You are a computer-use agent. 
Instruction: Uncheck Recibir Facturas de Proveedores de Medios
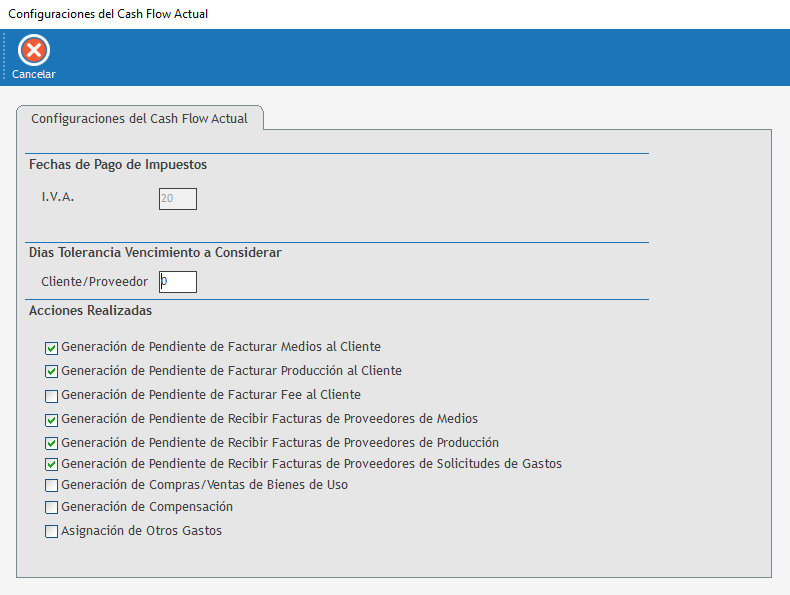pos(52,419)
